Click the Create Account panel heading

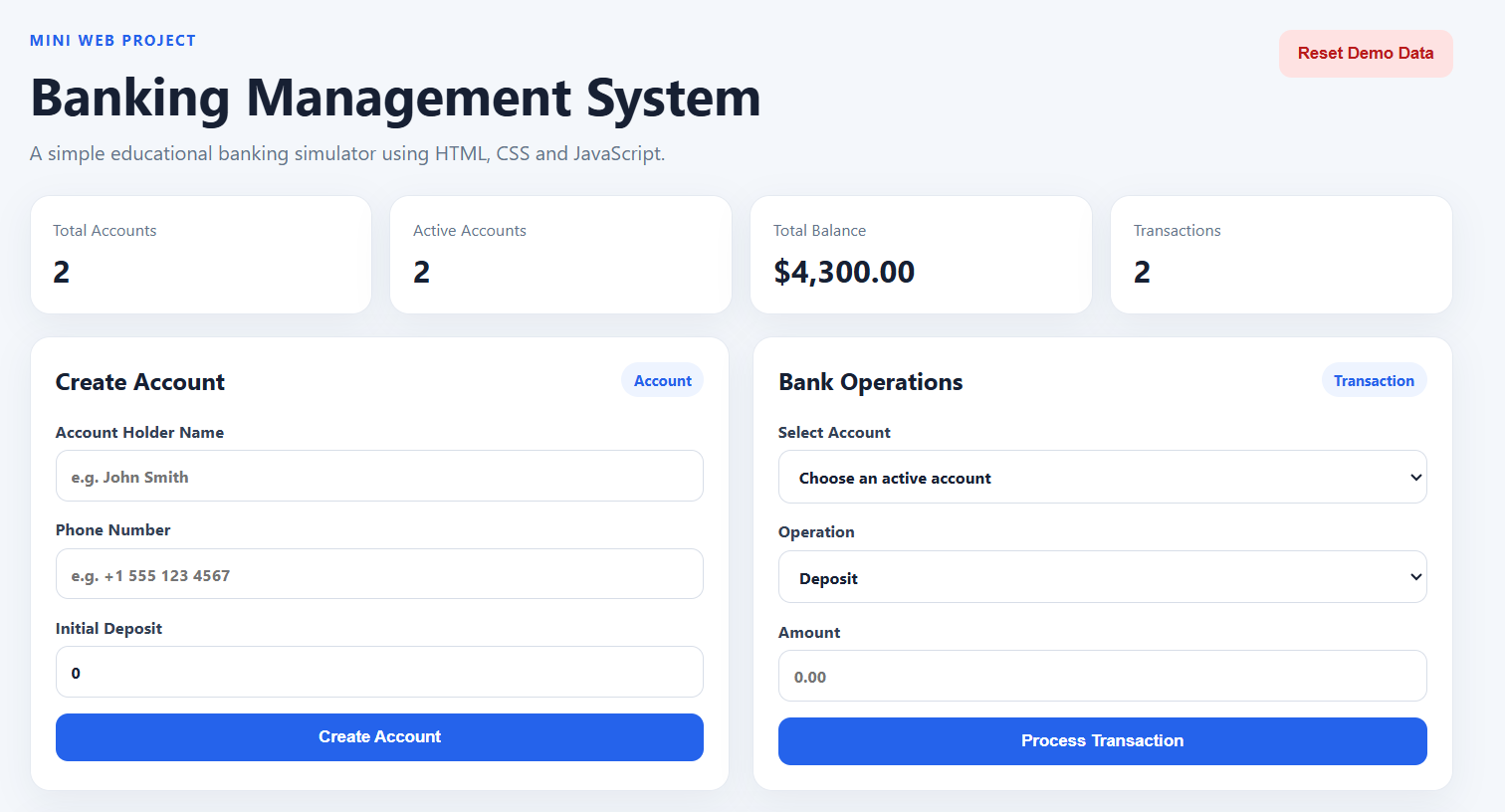tap(140, 382)
